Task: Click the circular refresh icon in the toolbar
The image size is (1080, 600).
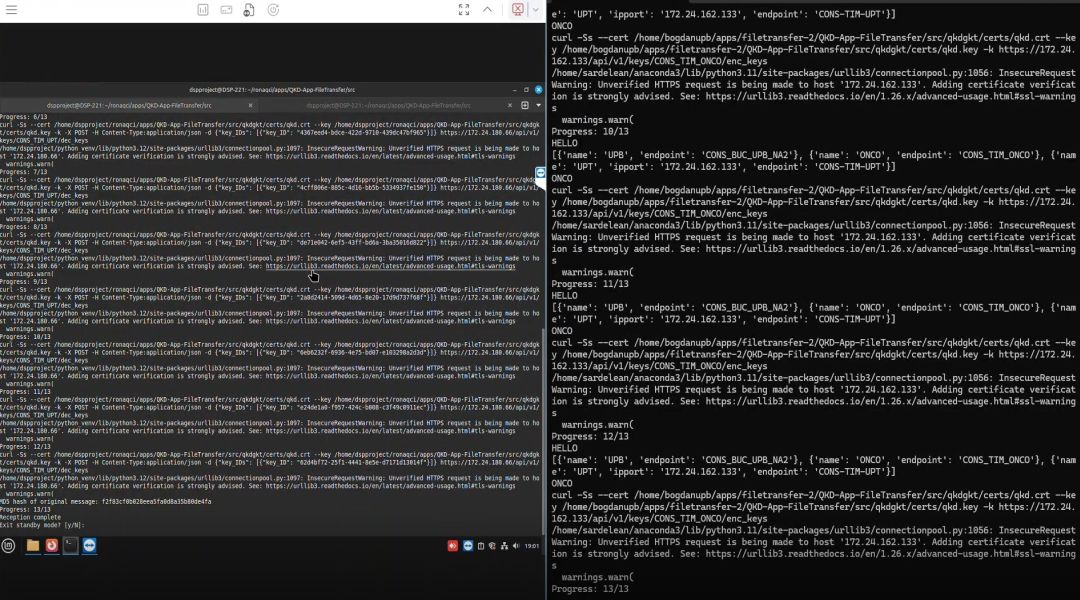Action: [273, 9]
